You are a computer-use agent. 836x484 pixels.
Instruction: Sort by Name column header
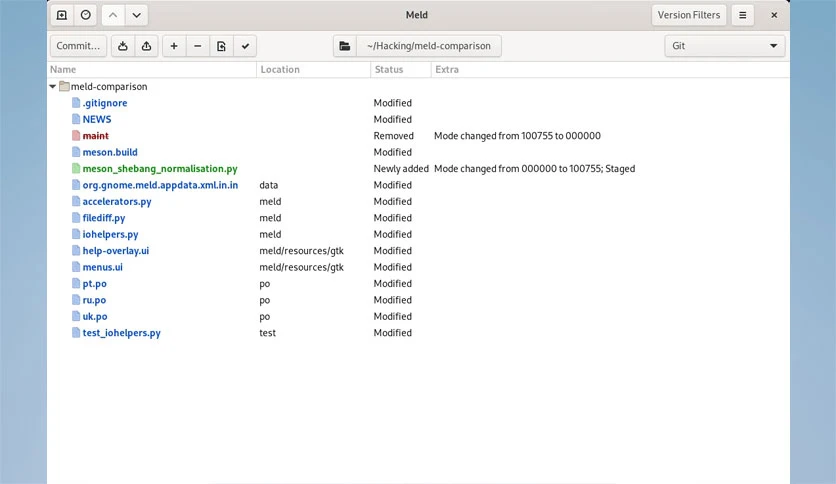152,69
